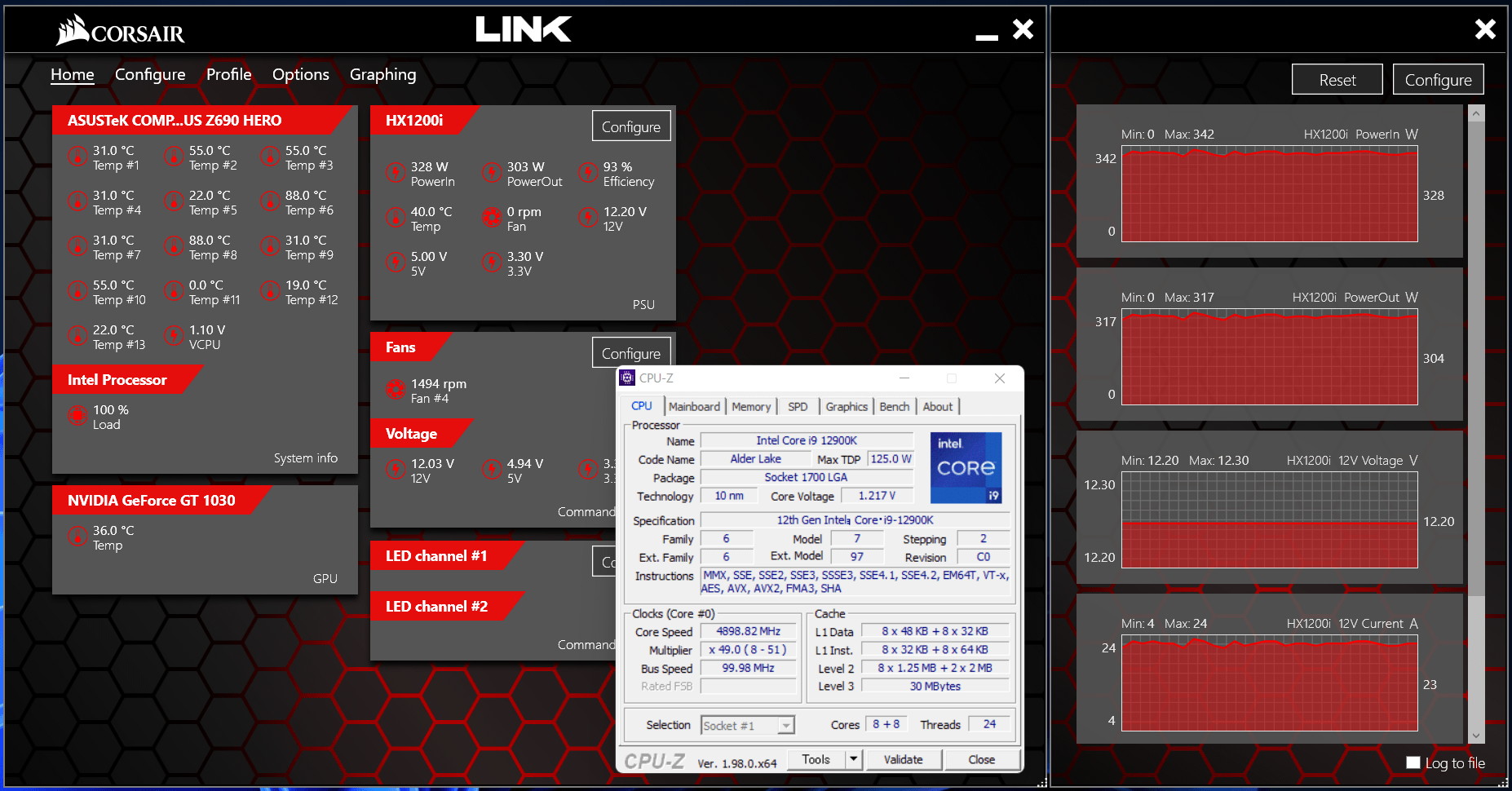Click the Close button in CPU-Z
The height and width of the screenshot is (791, 1512).
click(x=982, y=759)
